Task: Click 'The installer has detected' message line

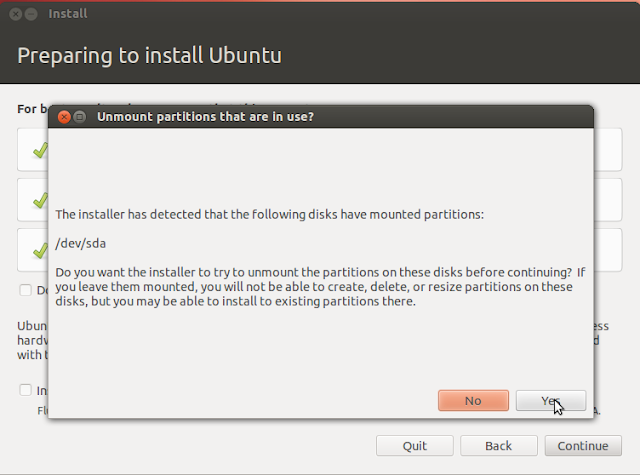Action: 269,215
